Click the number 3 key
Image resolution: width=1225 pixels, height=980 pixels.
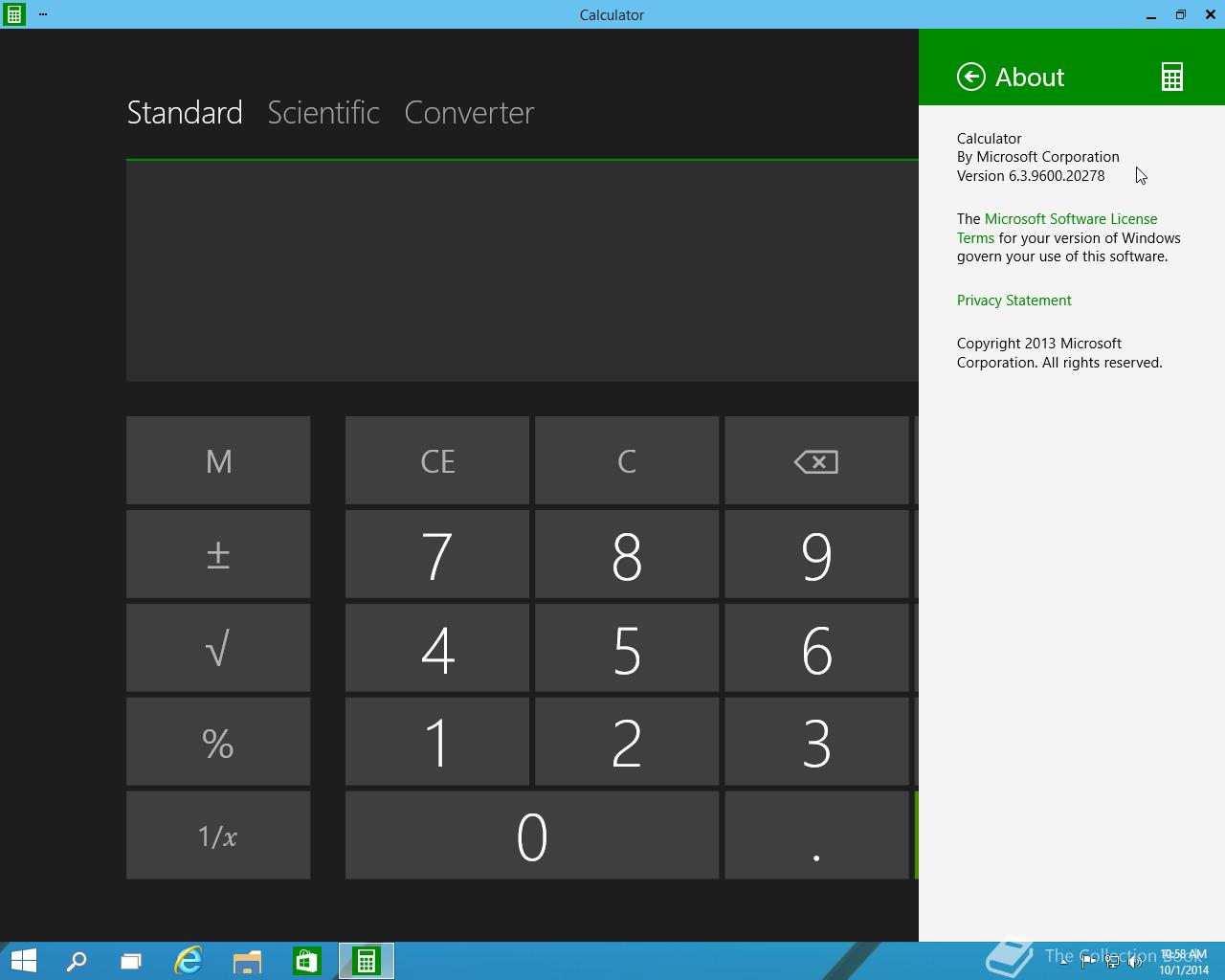[x=816, y=742]
